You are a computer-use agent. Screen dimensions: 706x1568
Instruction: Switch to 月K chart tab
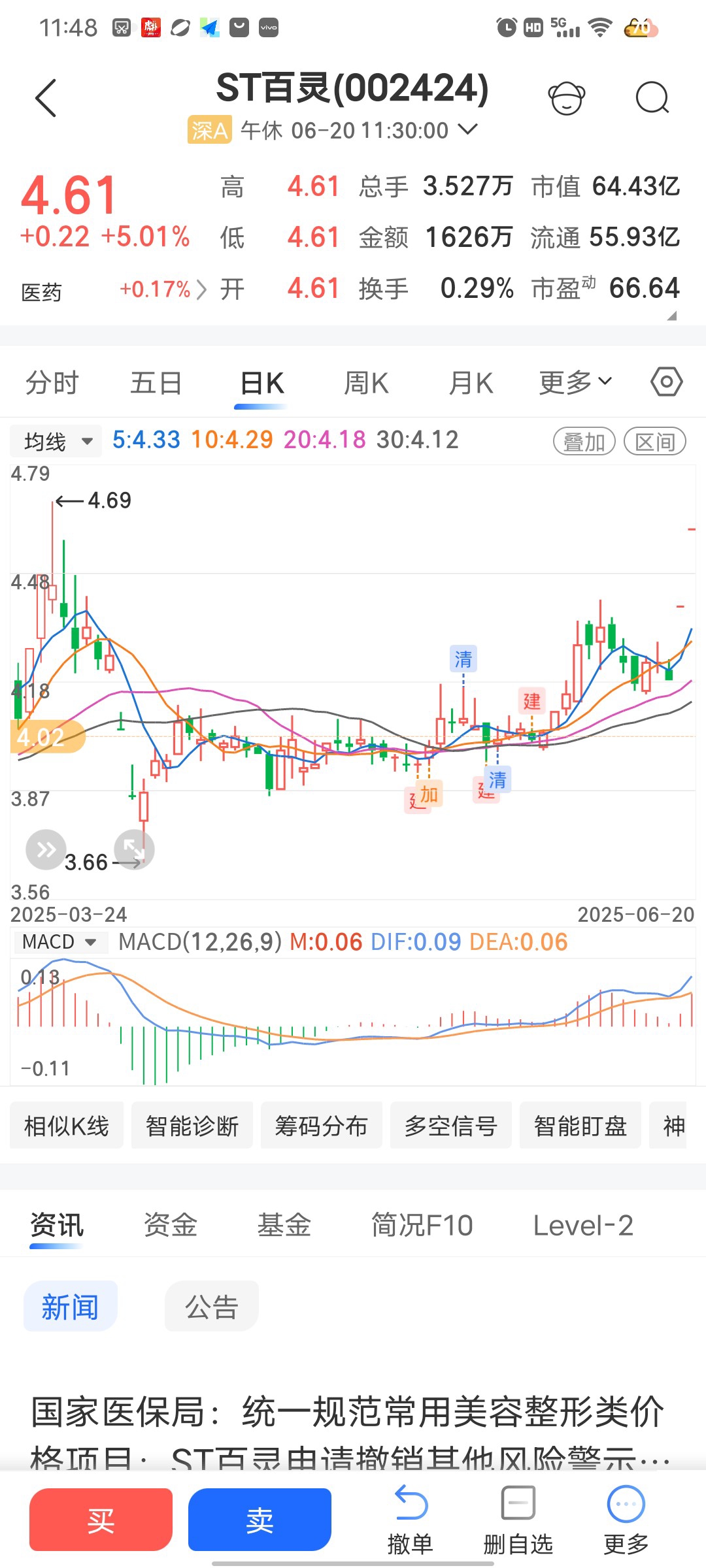click(471, 383)
